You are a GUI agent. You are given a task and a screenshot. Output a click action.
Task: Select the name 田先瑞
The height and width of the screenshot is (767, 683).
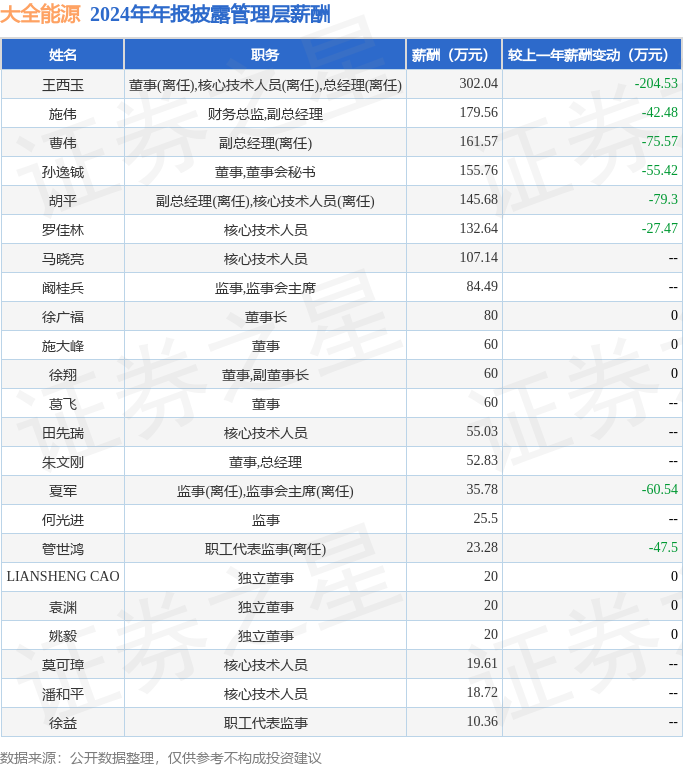point(63,433)
